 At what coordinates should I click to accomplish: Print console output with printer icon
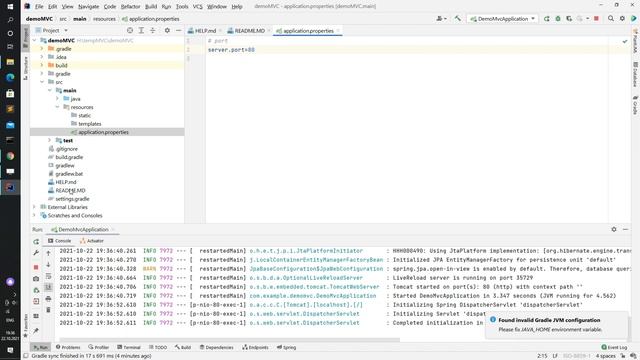[48, 299]
